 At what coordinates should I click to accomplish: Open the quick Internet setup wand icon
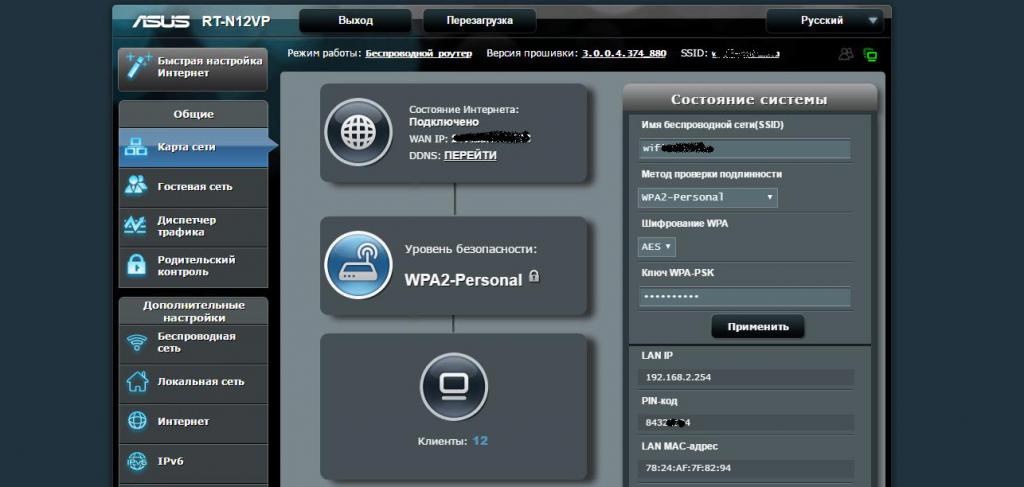coord(138,67)
